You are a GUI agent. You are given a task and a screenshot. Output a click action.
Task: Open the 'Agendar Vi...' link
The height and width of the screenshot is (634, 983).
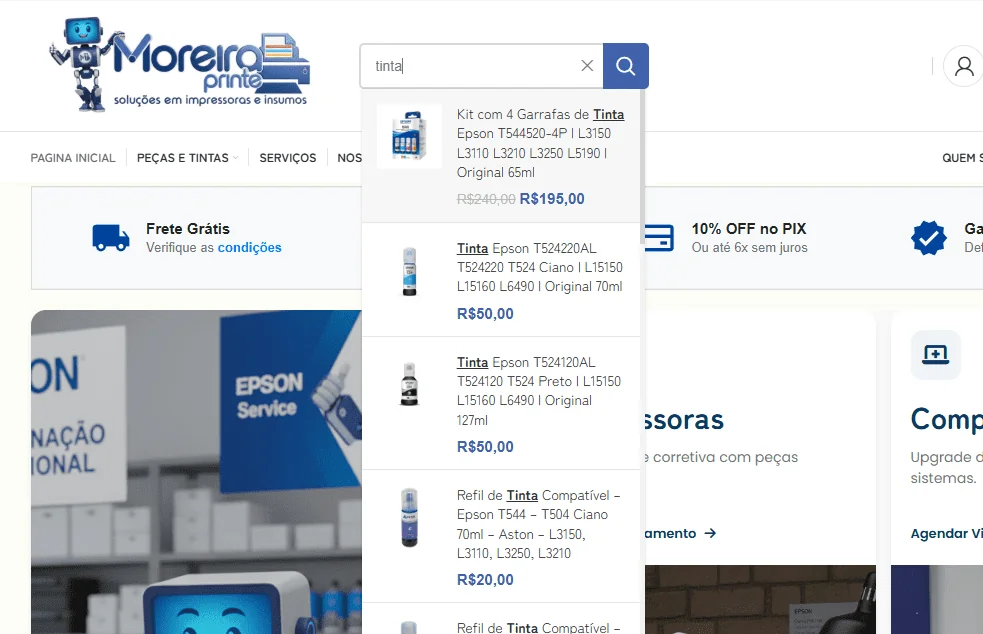click(x=947, y=533)
